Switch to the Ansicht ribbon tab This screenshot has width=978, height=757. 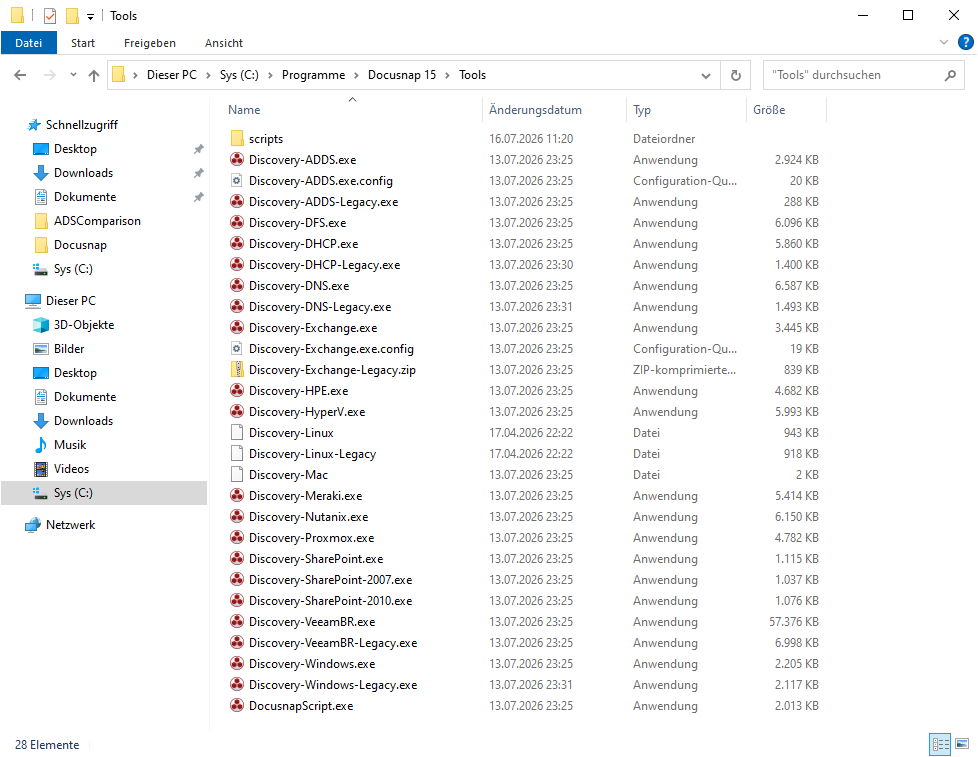pyautogui.click(x=223, y=43)
